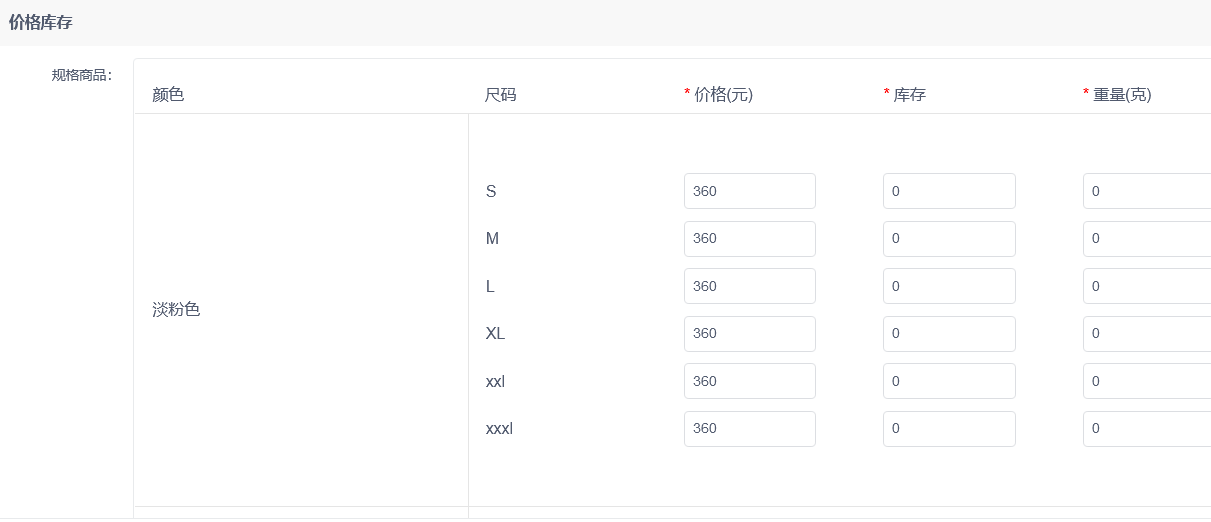Click the price field for size xxl
Screen dimensions: 1211x522
[749, 381]
